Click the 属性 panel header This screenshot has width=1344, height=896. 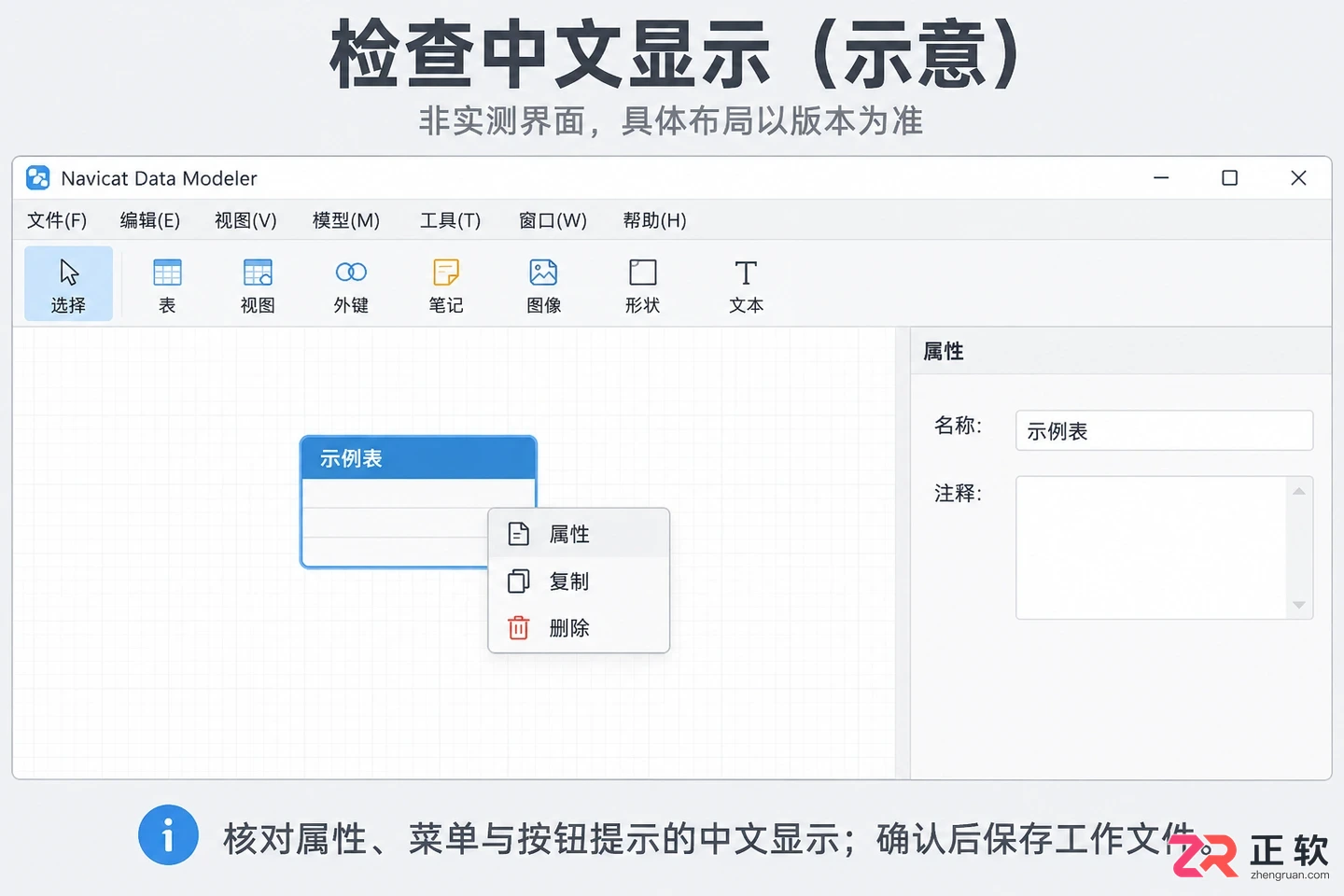(x=1121, y=351)
